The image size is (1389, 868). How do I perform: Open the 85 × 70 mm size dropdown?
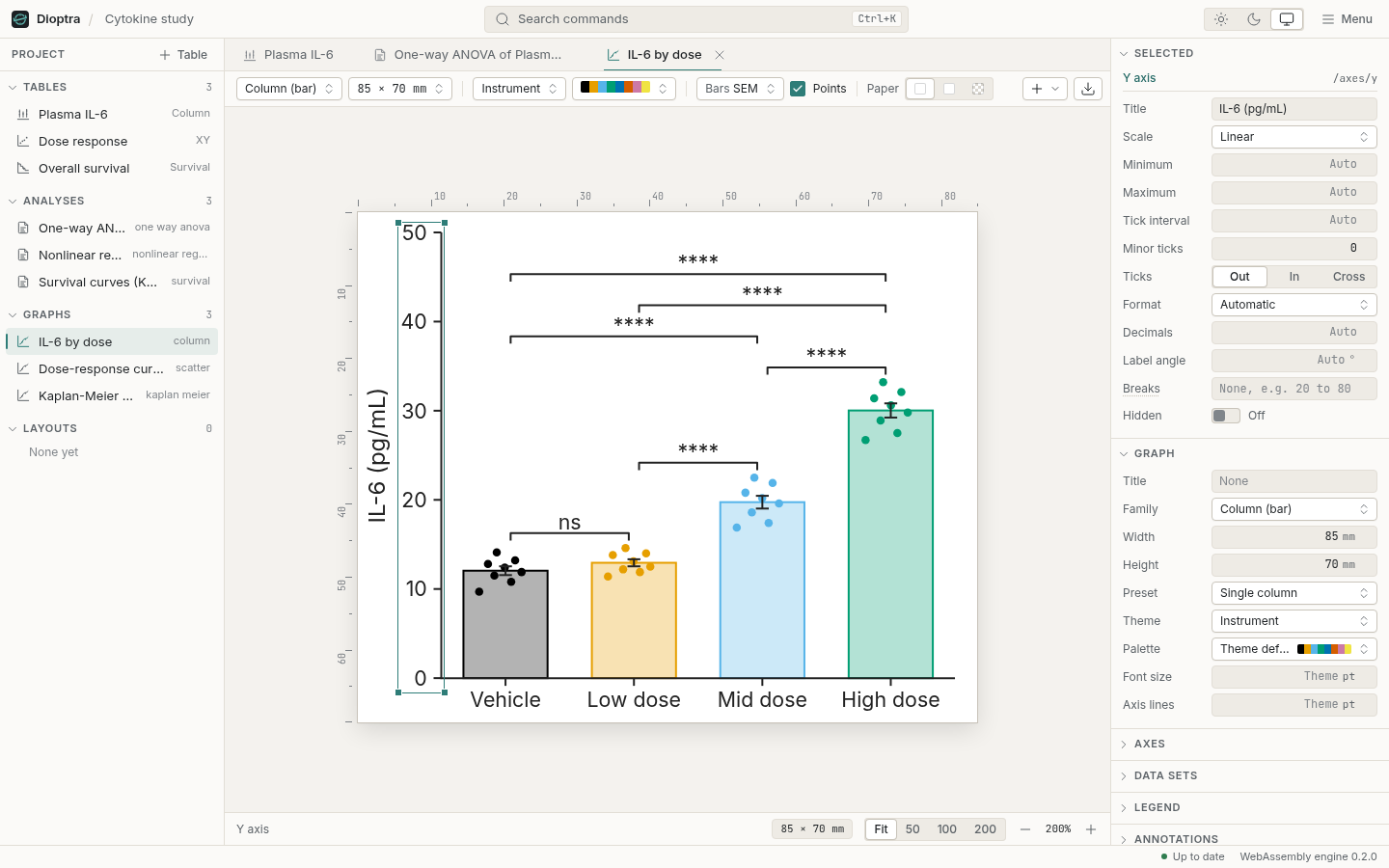[400, 89]
